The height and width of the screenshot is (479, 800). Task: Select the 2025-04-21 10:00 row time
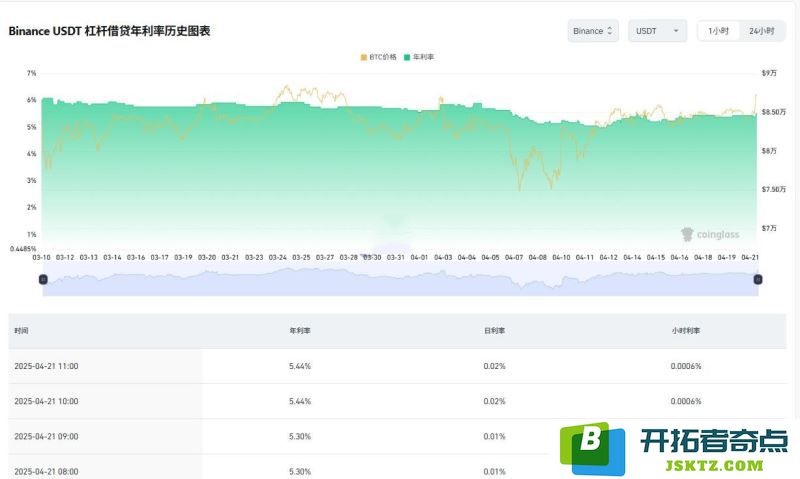(x=46, y=401)
